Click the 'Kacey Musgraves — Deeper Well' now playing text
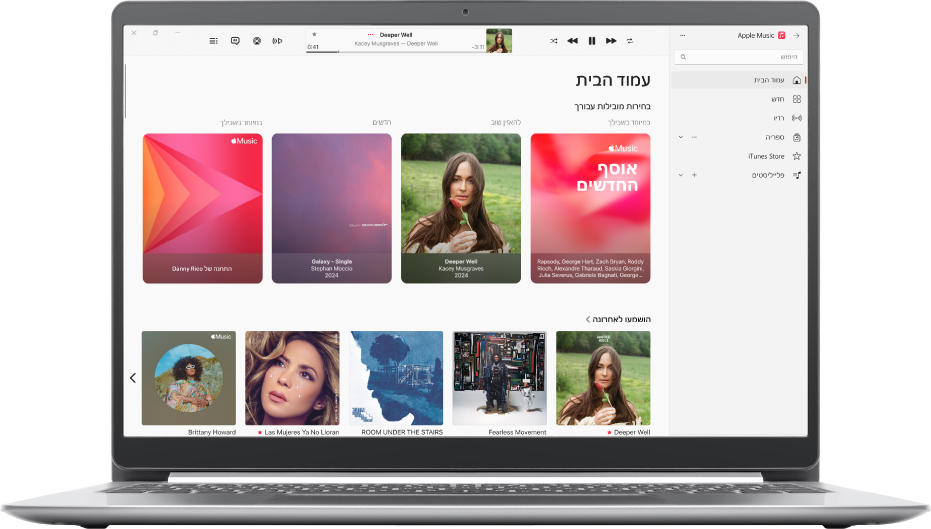The width and height of the screenshot is (931, 529). pyautogui.click(x=396, y=43)
